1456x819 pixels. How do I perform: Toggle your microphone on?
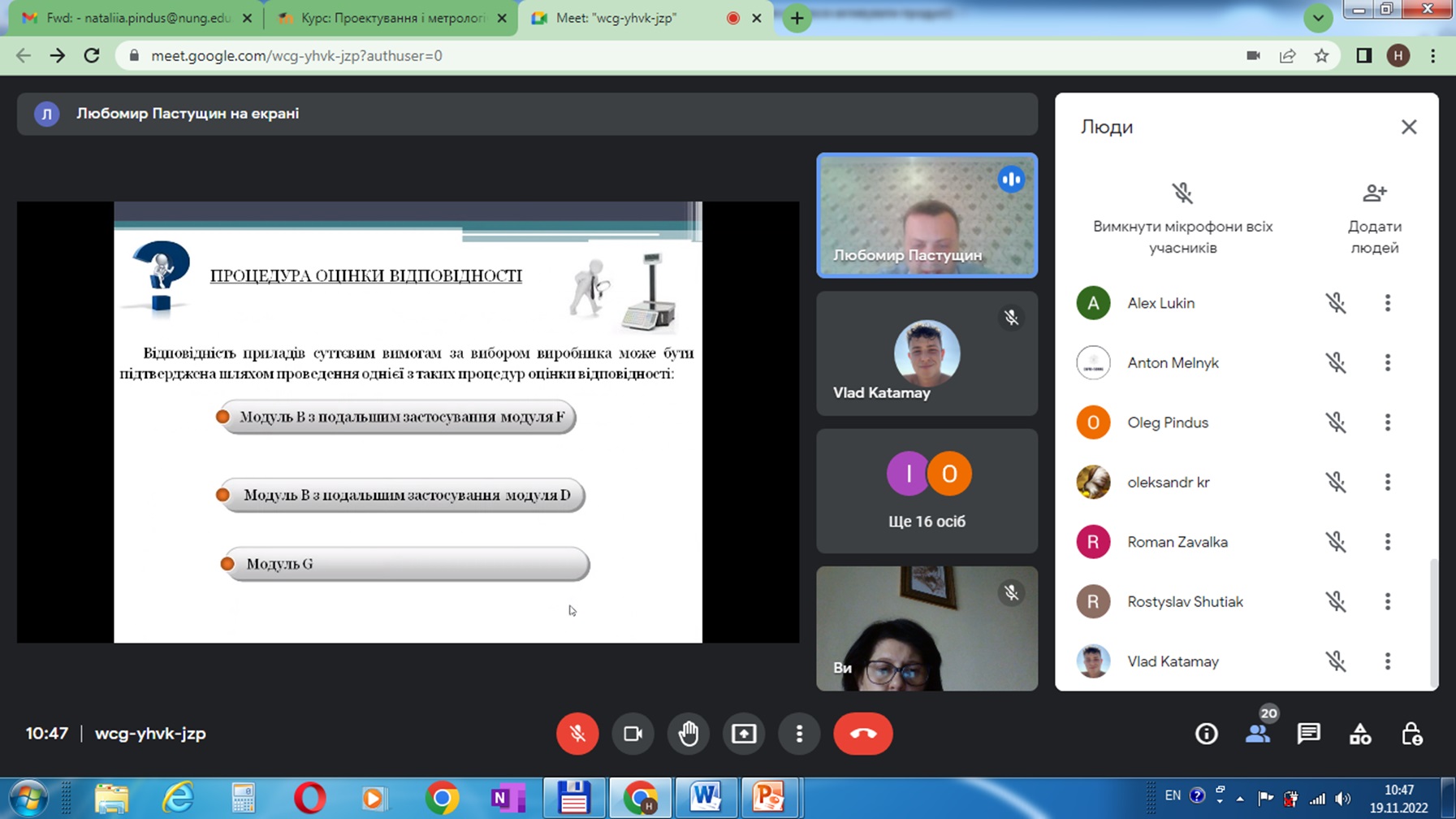(x=577, y=734)
